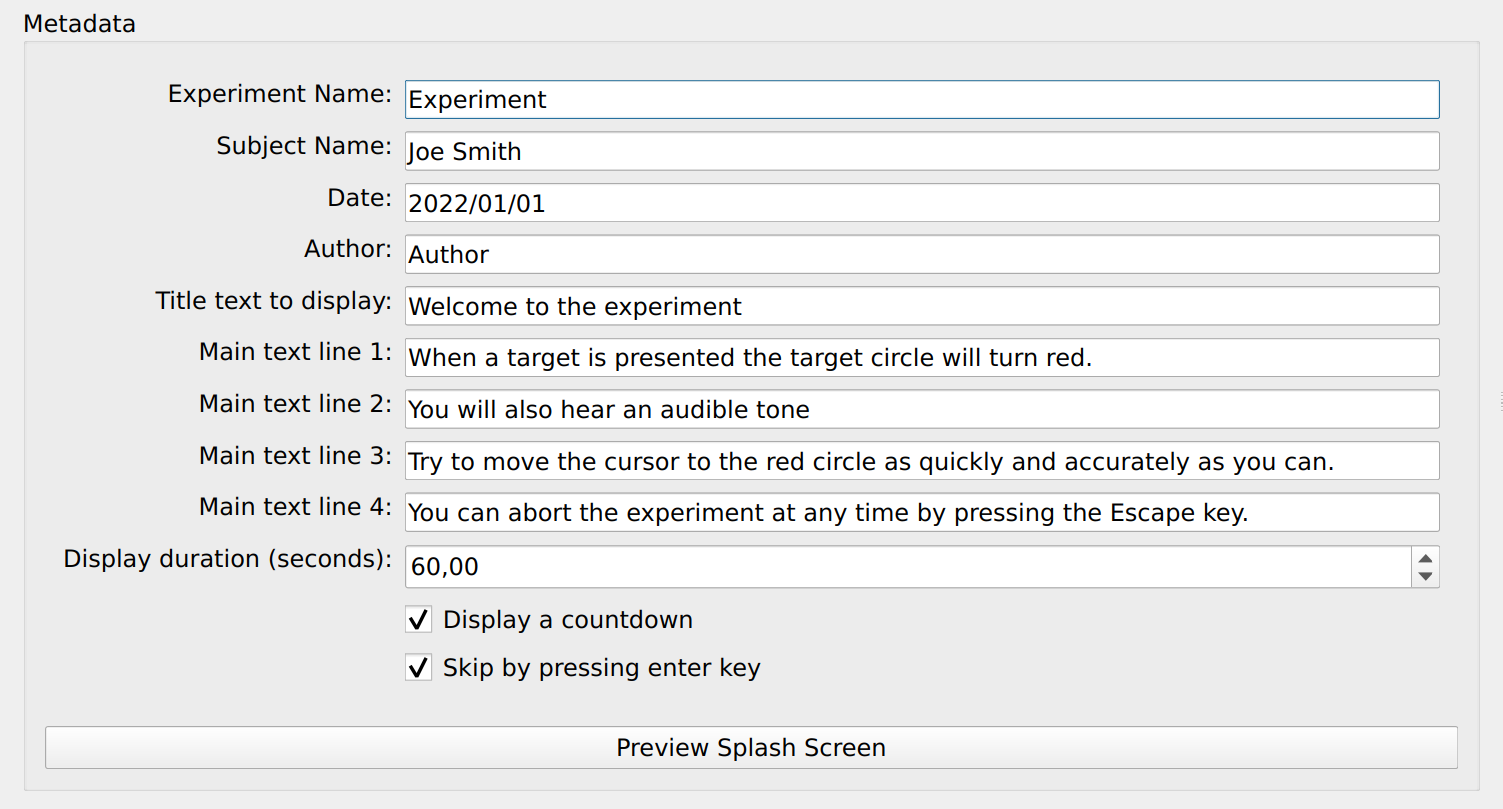Click the Title text to display field

coord(922,306)
